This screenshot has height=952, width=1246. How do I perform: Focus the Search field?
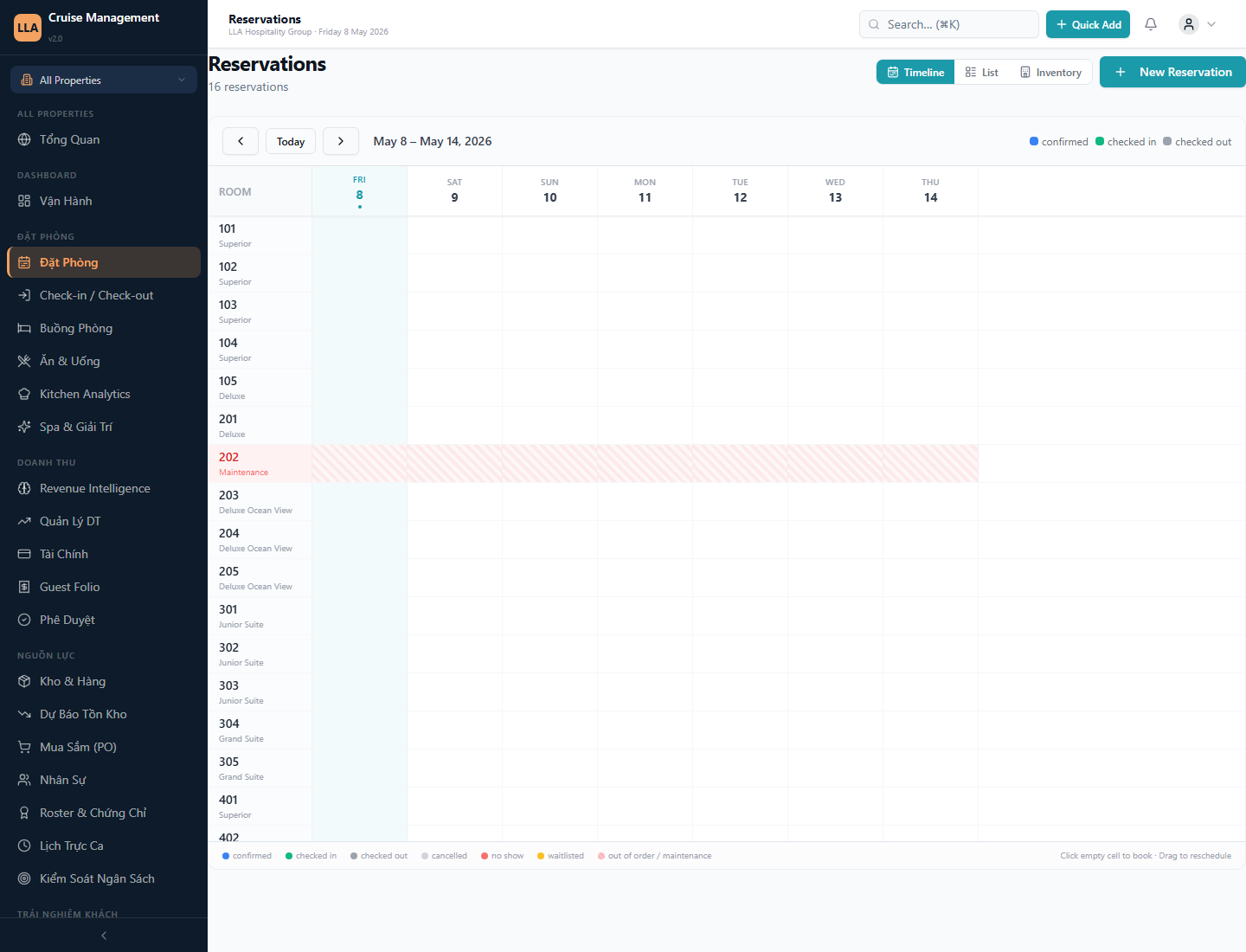coord(949,24)
